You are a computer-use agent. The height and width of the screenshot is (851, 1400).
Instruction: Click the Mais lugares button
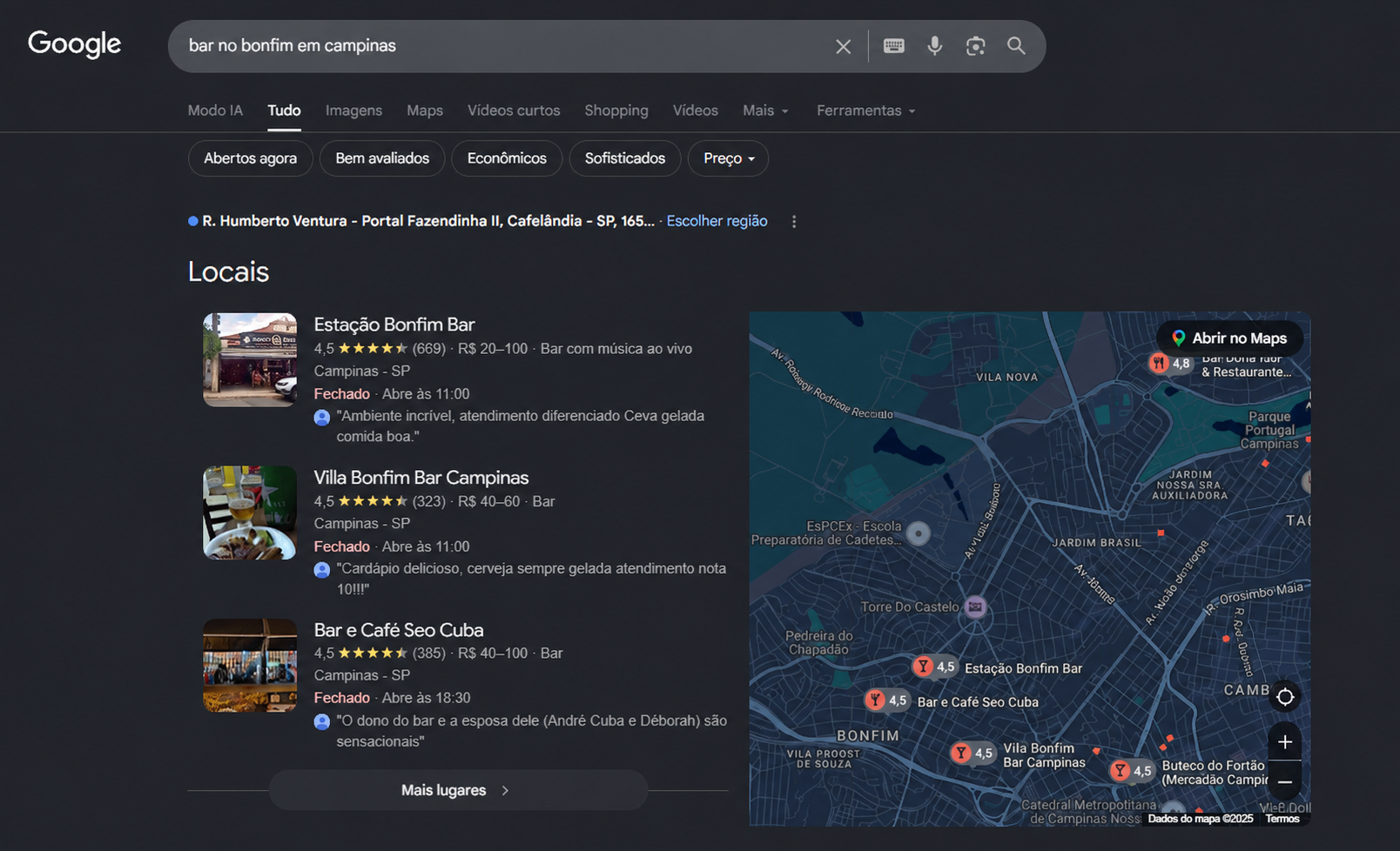pos(458,790)
